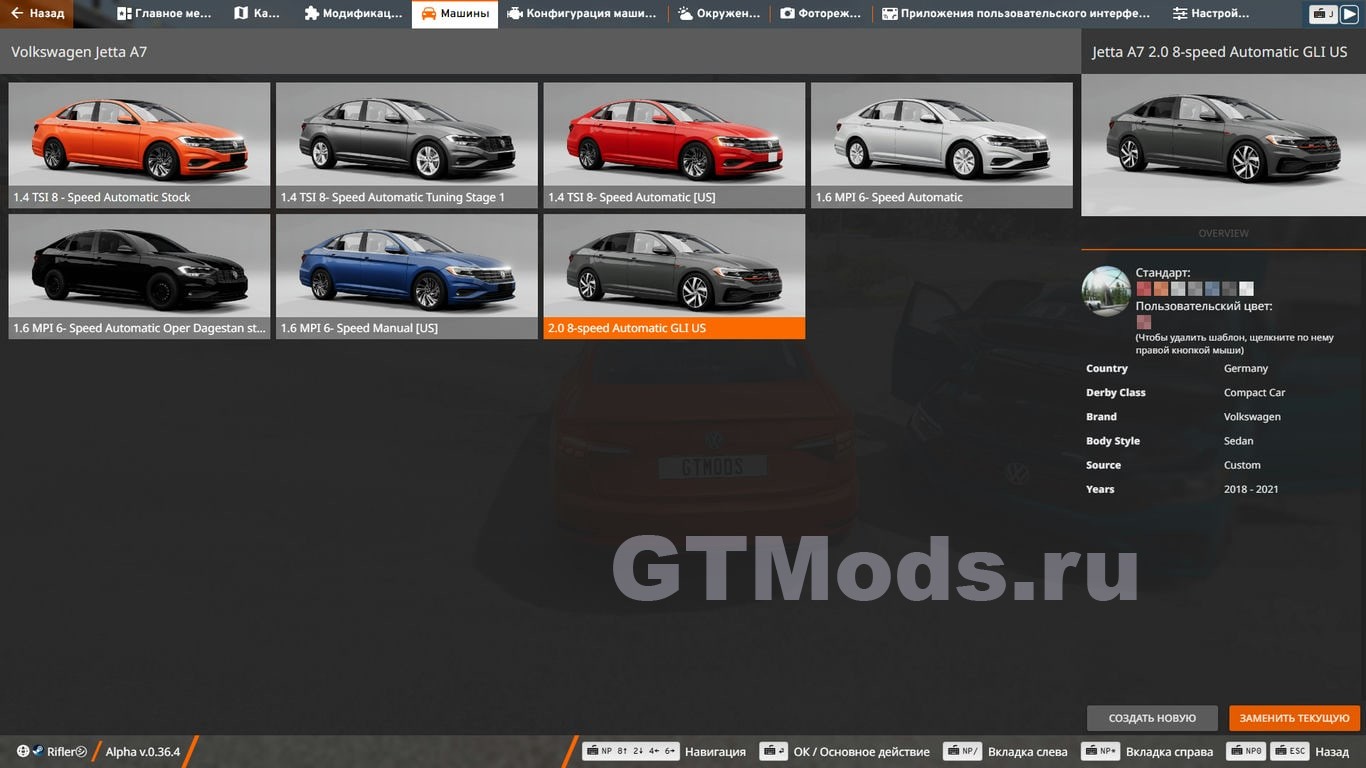Pick the blue 1.6 MPI 6-Speed Manual [US]
This screenshot has width=1366, height=768.
(x=407, y=276)
